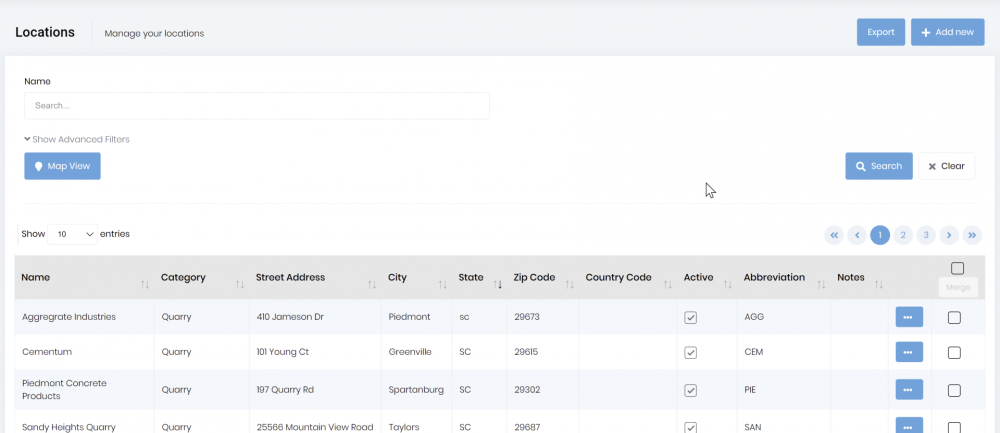The width and height of the screenshot is (1000, 433).
Task: Toggle the Active checkbox for Aggregrate Industries
Action: click(690, 318)
